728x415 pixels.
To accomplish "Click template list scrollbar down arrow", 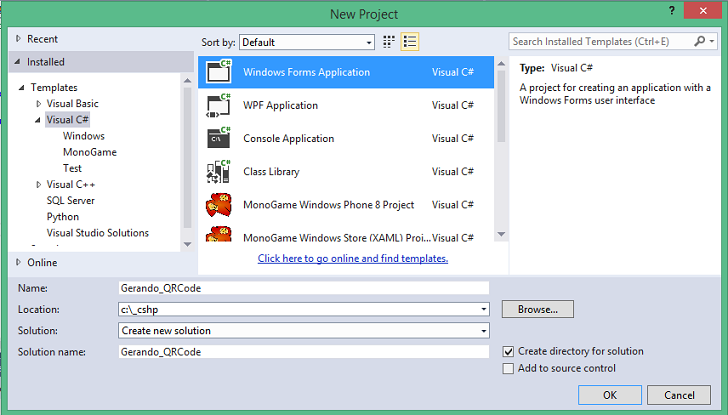I will click(x=501, y=234).
